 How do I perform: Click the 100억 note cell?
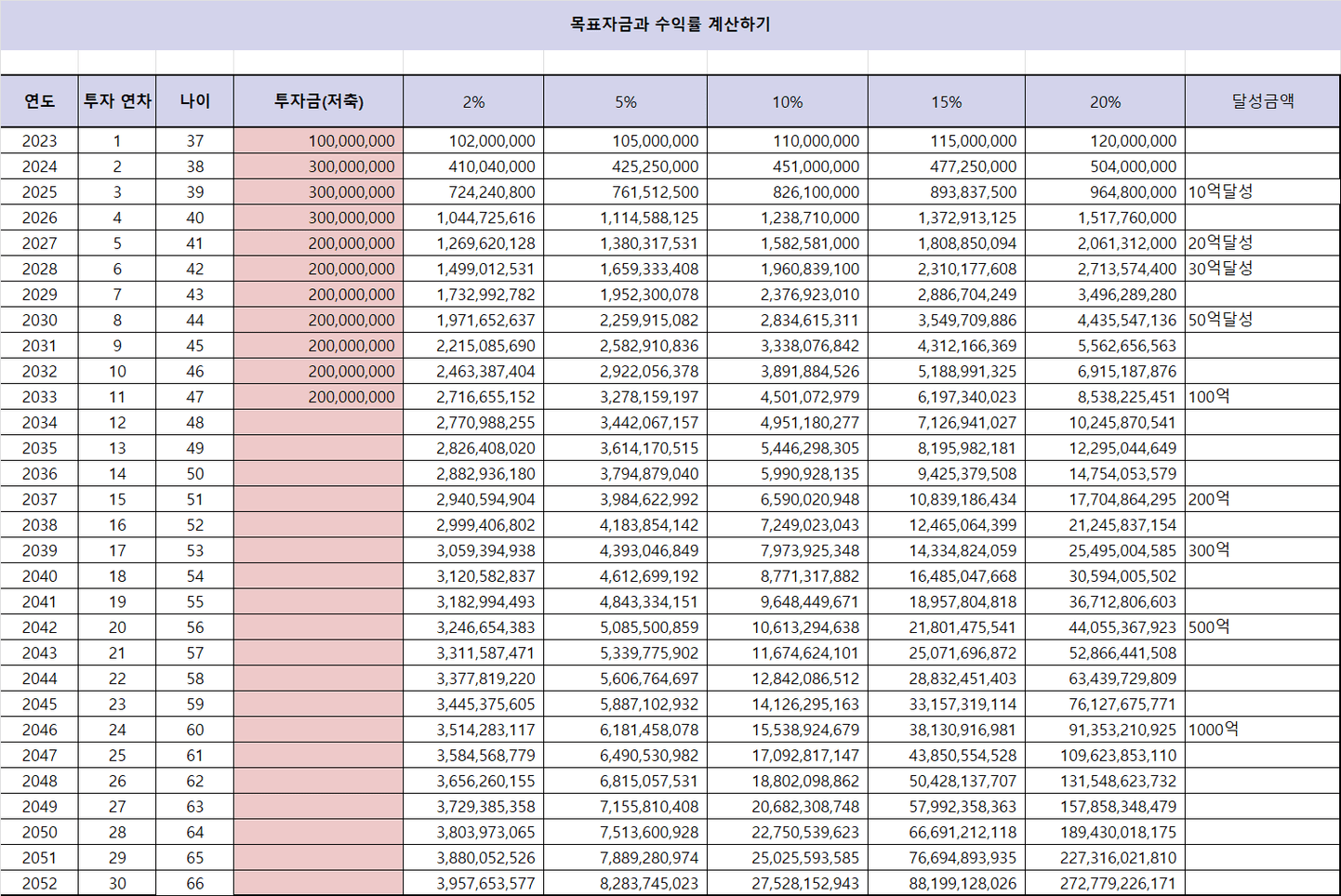coord(1263,397)
